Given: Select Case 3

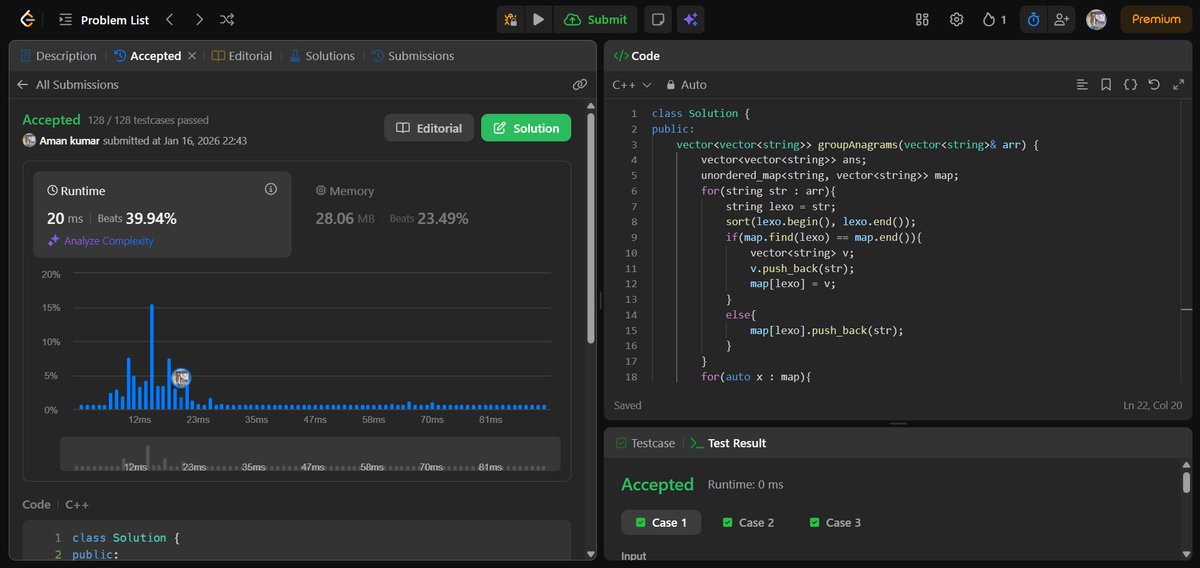Looking at the screenshot, I should pos(834,522).
